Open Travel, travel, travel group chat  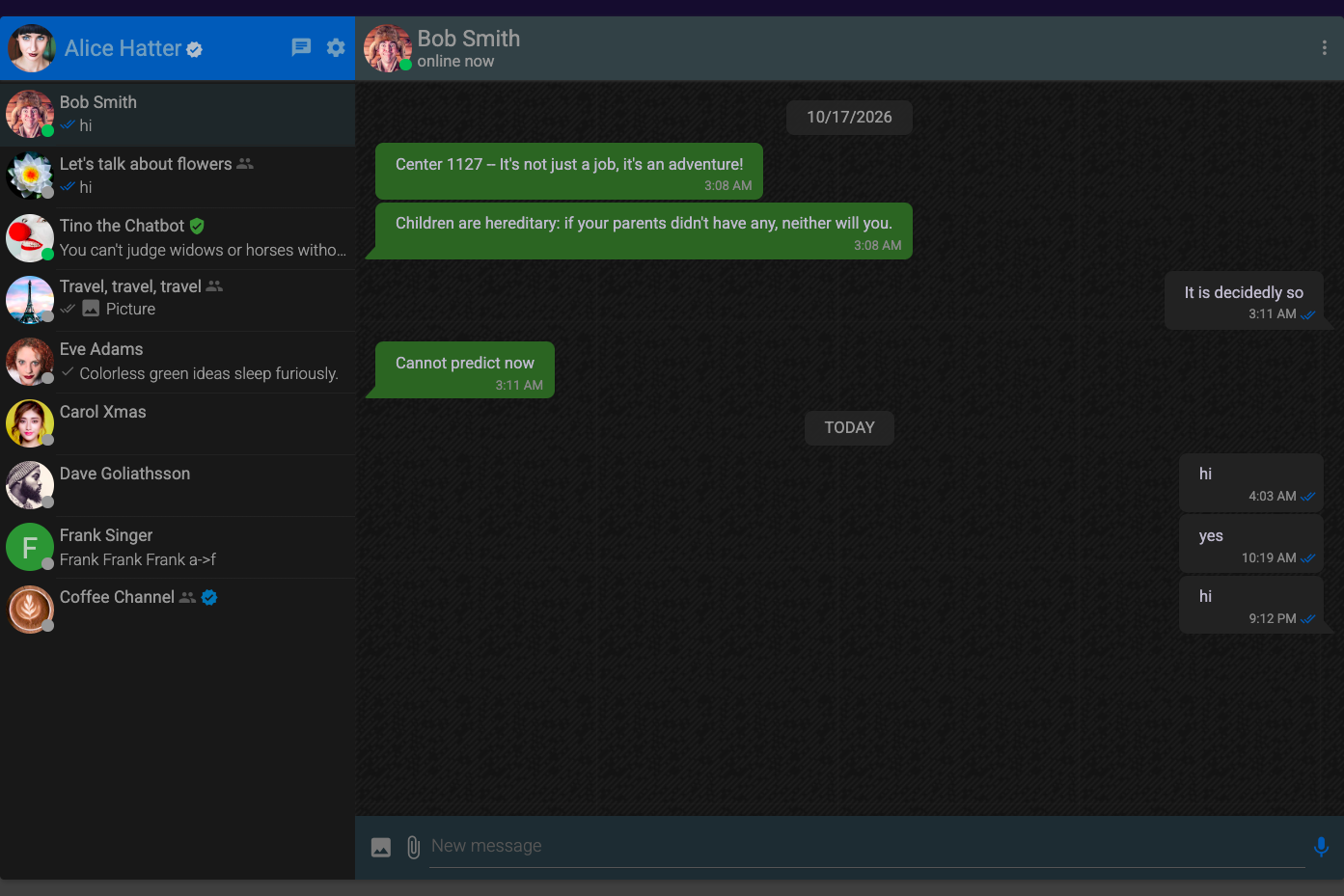(x=178, y=300)
